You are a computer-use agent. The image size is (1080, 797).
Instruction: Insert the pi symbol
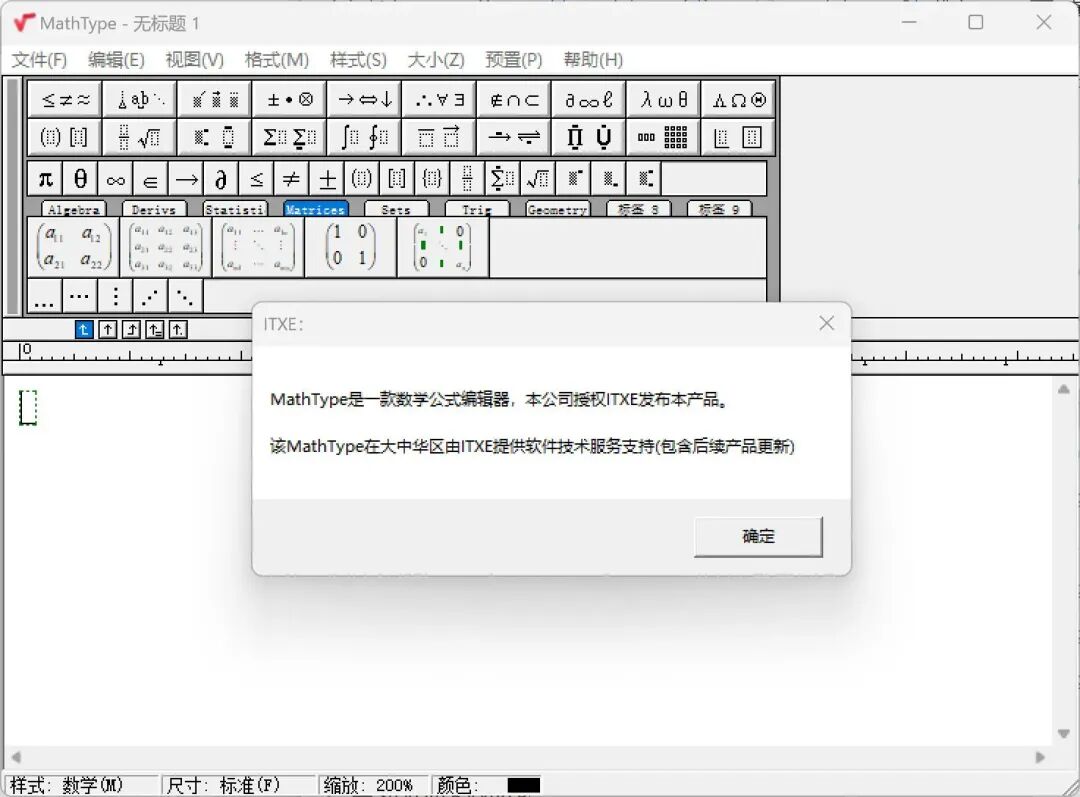tap(45, 180)
